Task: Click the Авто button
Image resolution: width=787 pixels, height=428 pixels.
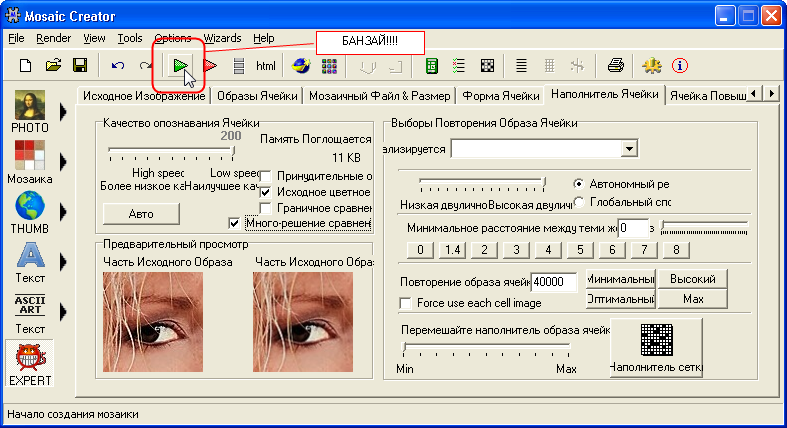Action: (141, 214)
